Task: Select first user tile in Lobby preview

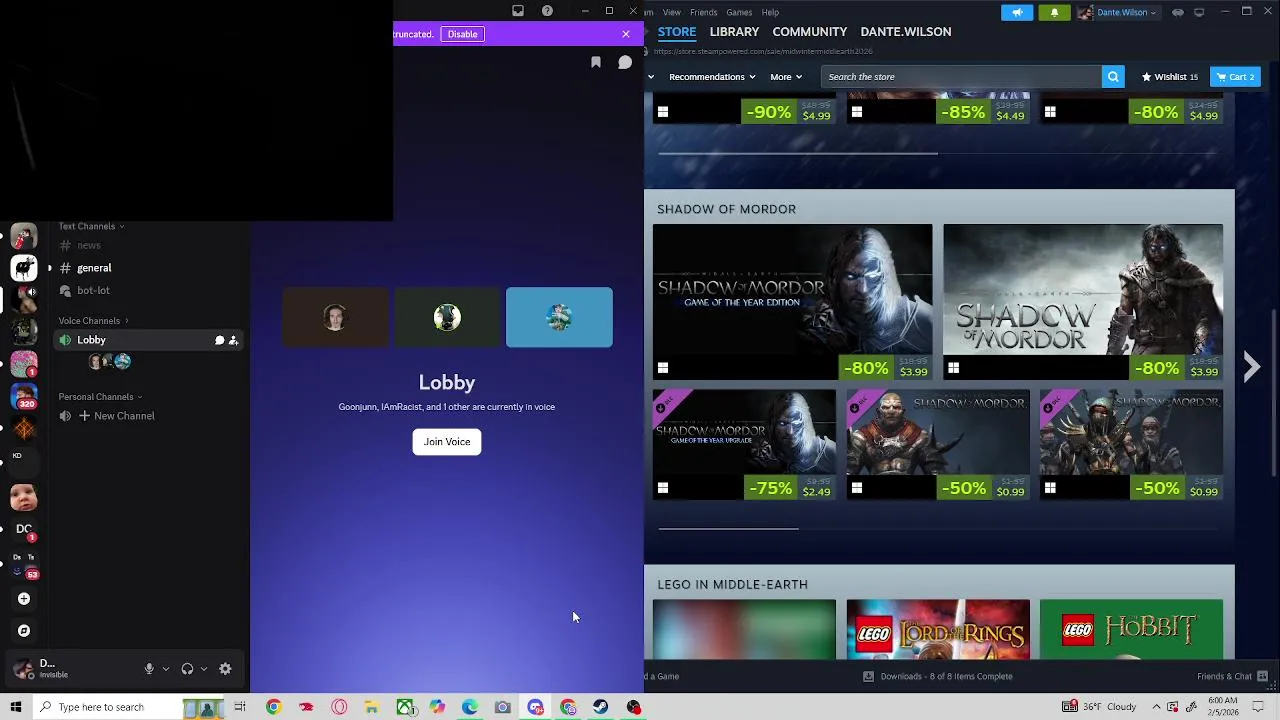Action: pyautogui.click(x=335, y=318)
